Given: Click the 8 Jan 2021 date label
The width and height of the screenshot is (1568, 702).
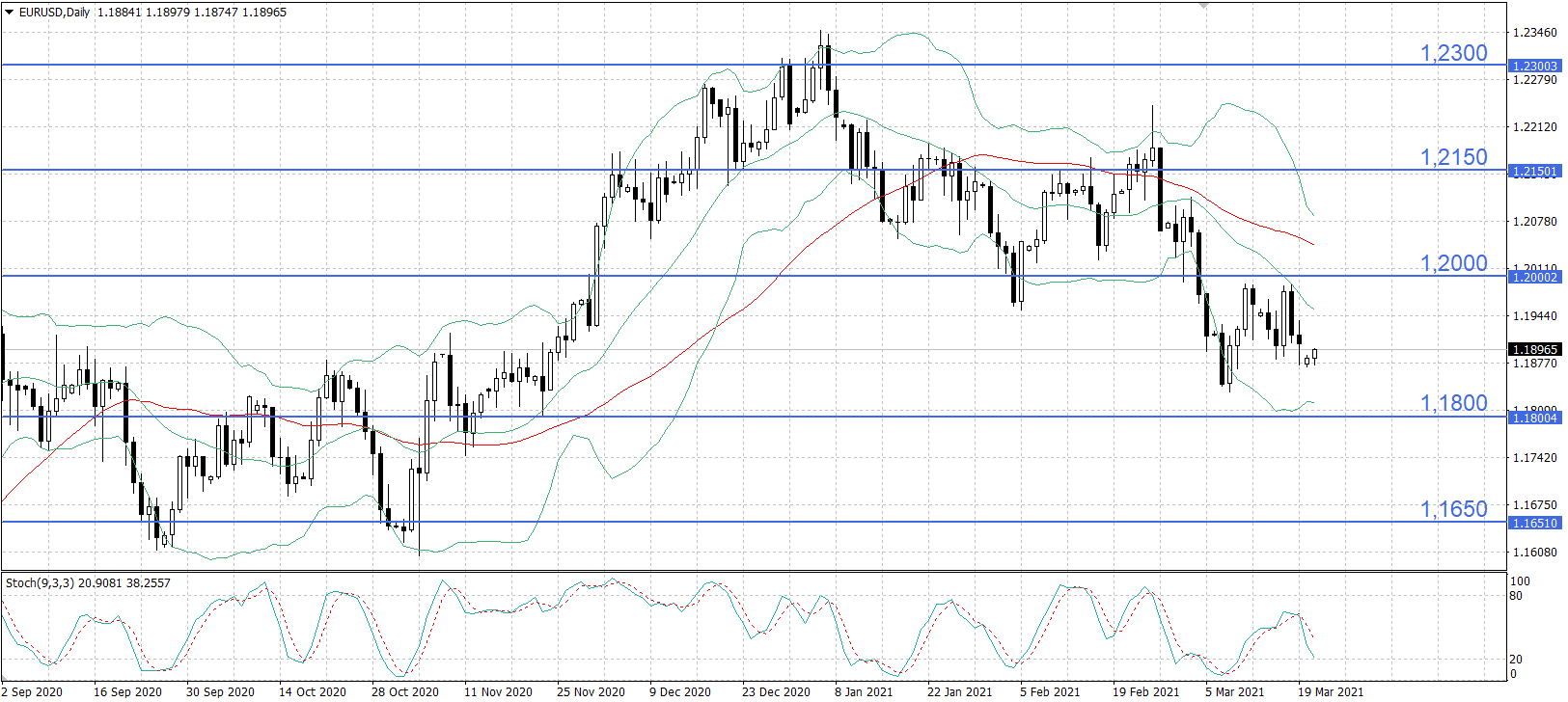Looking at the screenshot, I should pyautogui.click(x=864, y=692).
